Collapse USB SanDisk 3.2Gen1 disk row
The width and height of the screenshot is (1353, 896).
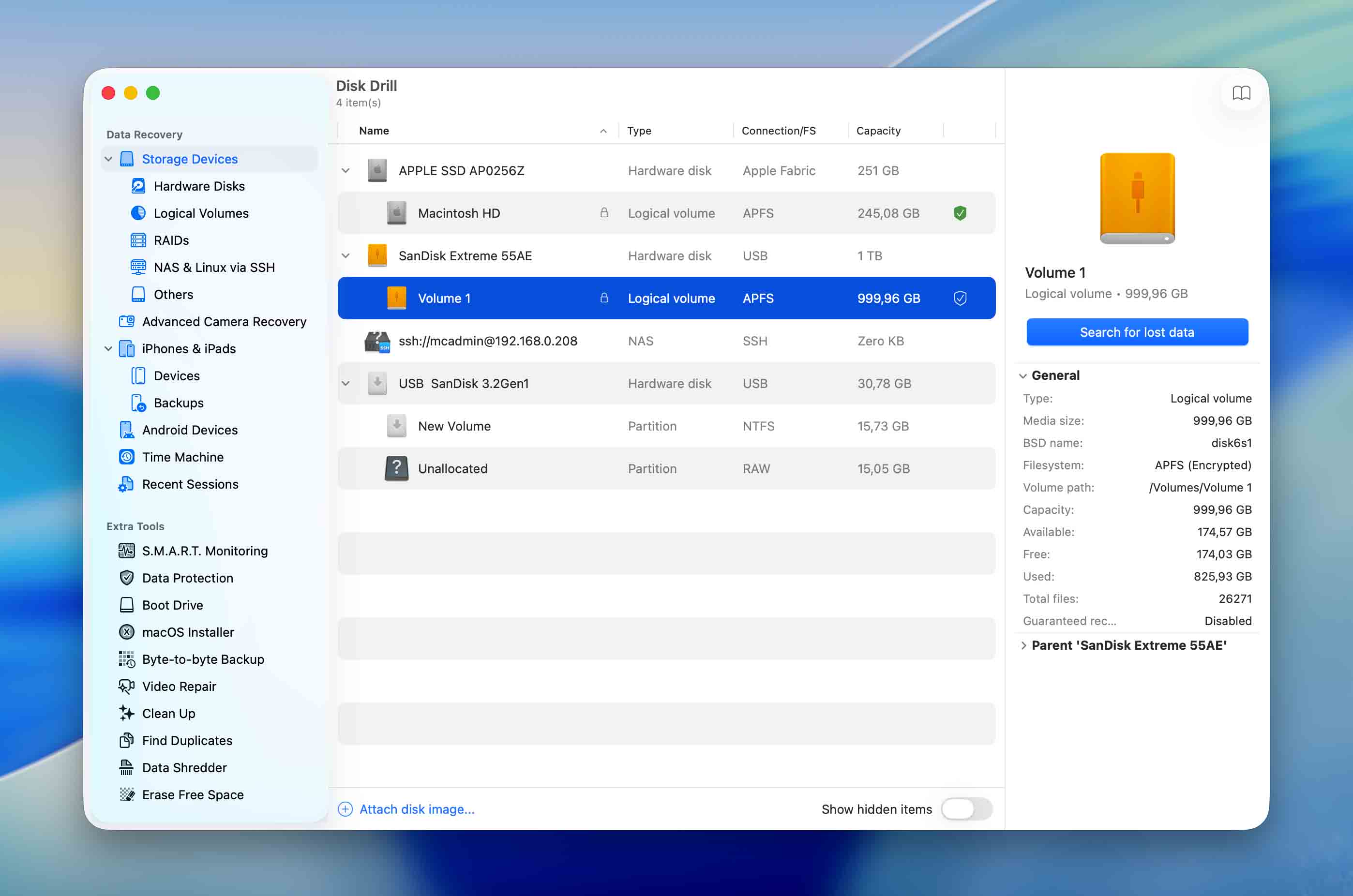(346, 384)
